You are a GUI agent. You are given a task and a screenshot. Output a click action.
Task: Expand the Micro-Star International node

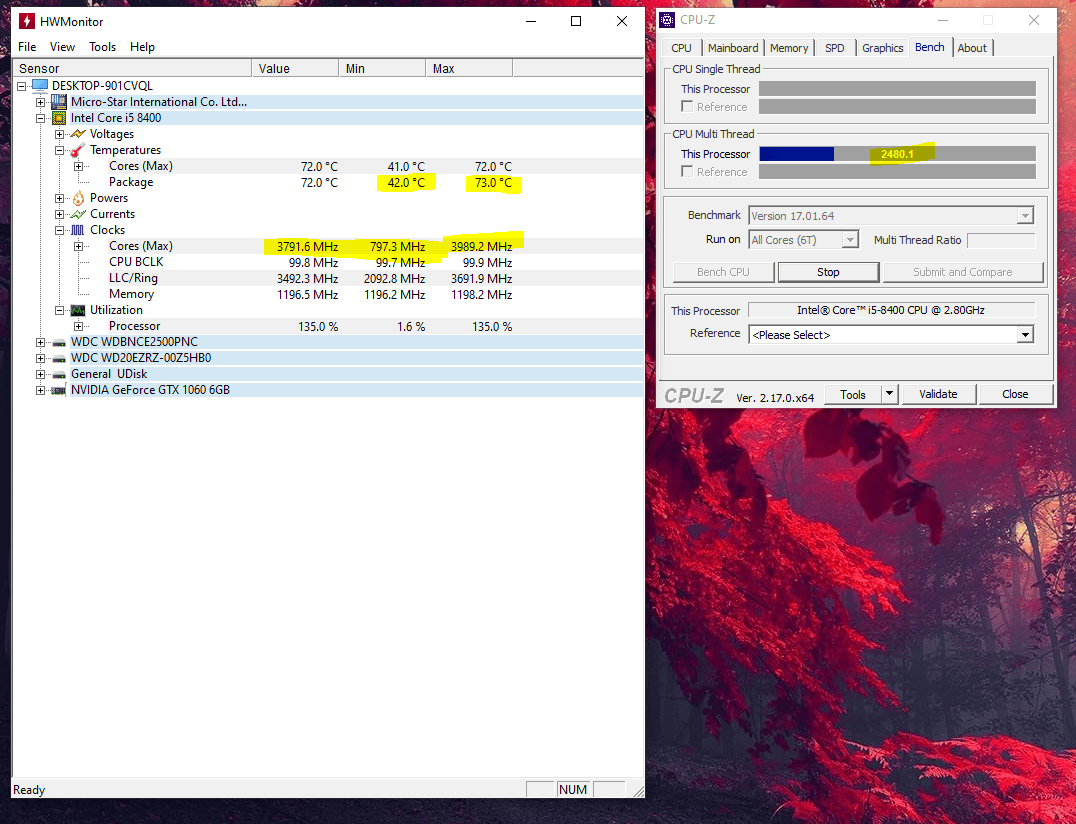click(40, 102)
